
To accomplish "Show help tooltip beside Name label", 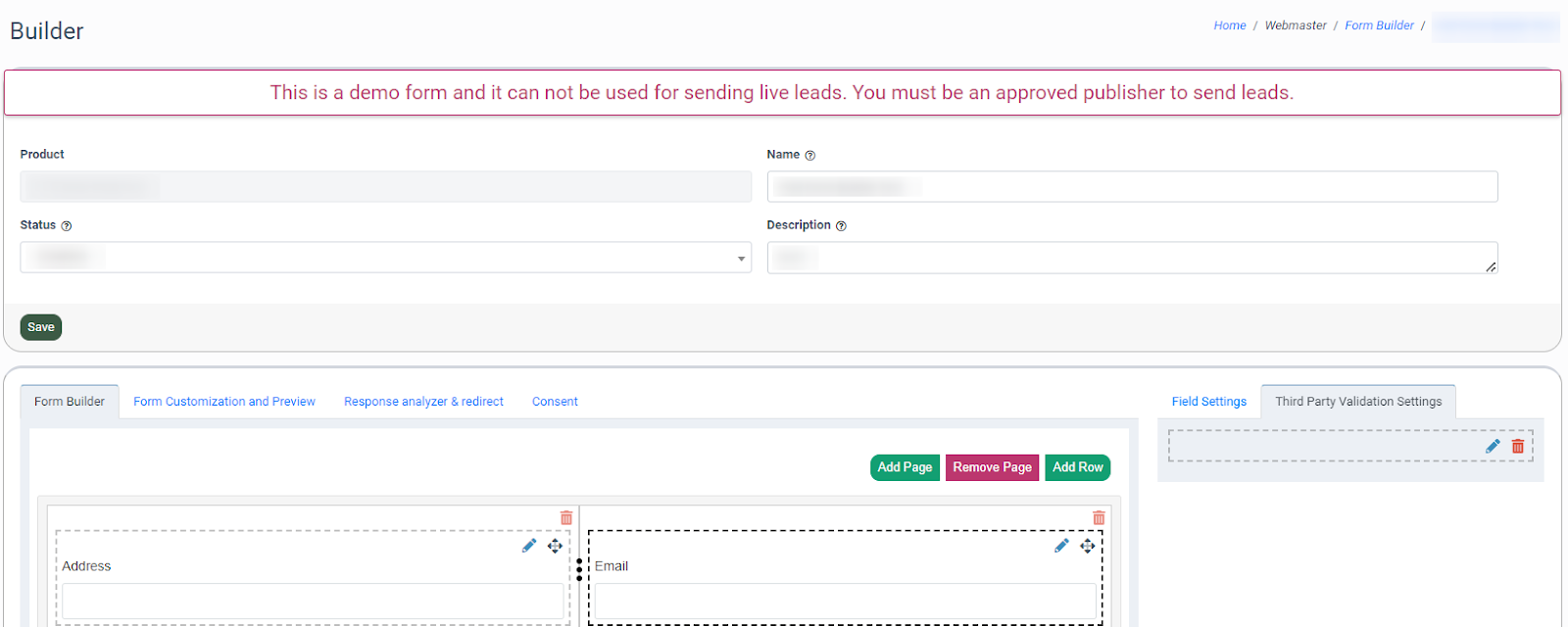I will click(x=810, y=156).
